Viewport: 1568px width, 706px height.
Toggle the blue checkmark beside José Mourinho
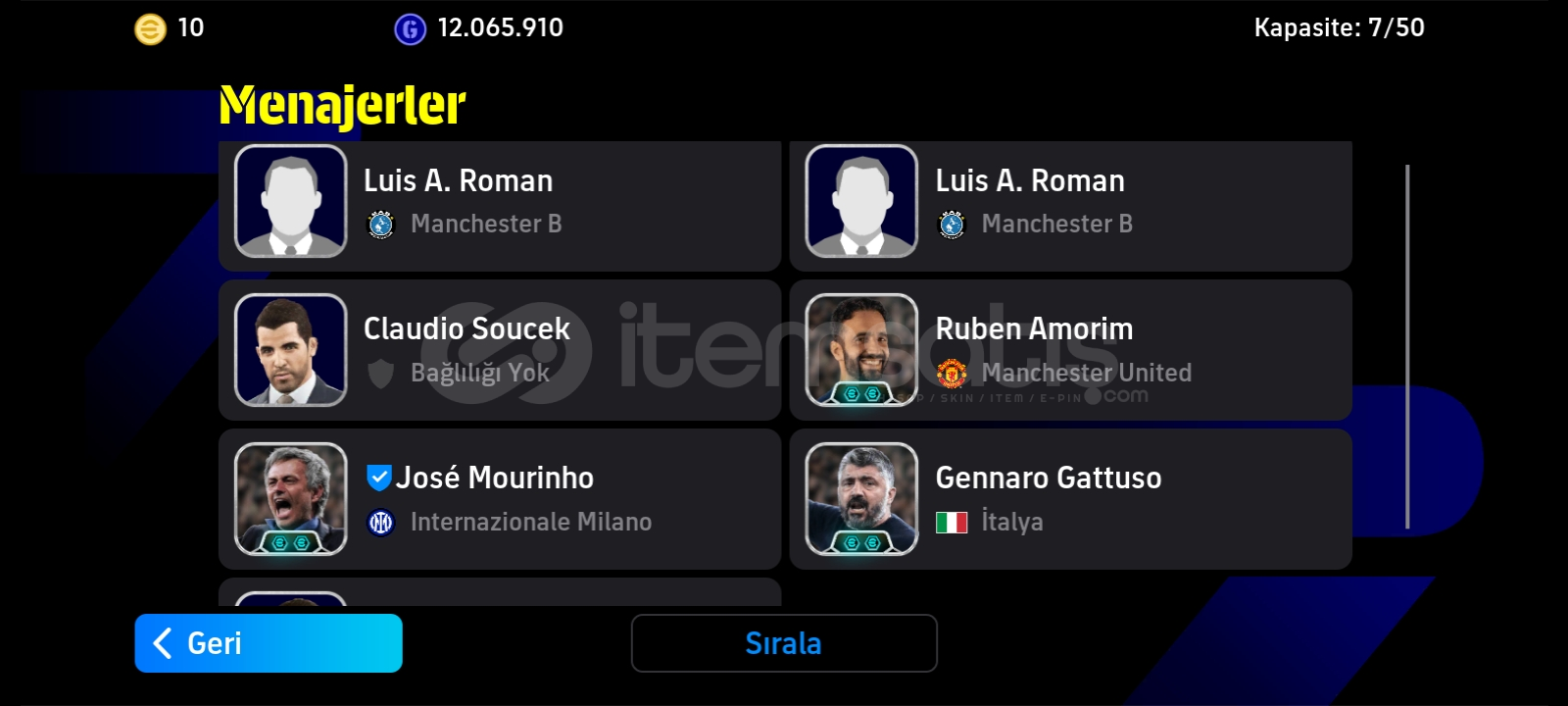click(378, 478)
